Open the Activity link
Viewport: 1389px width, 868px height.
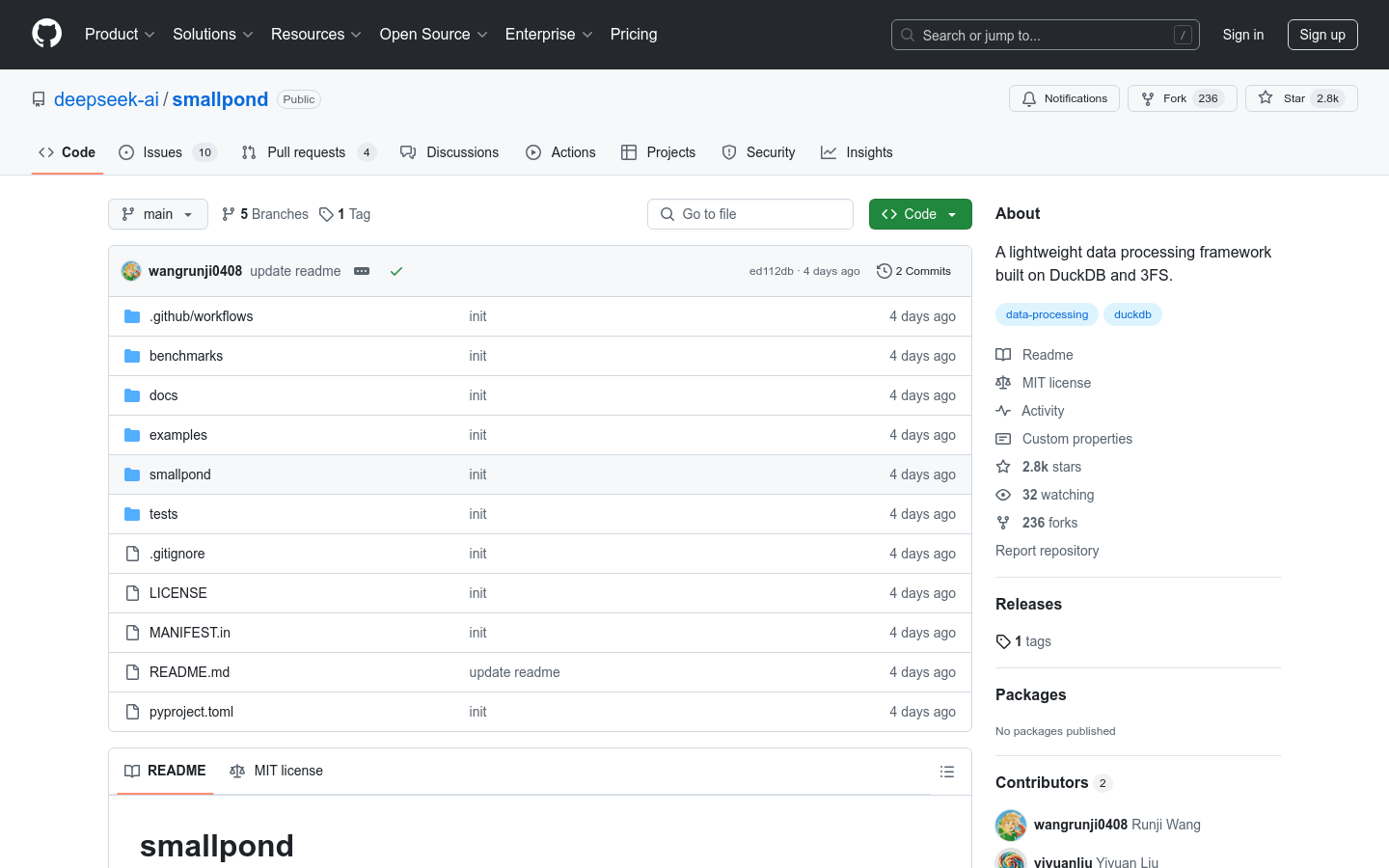(1029, 411)
